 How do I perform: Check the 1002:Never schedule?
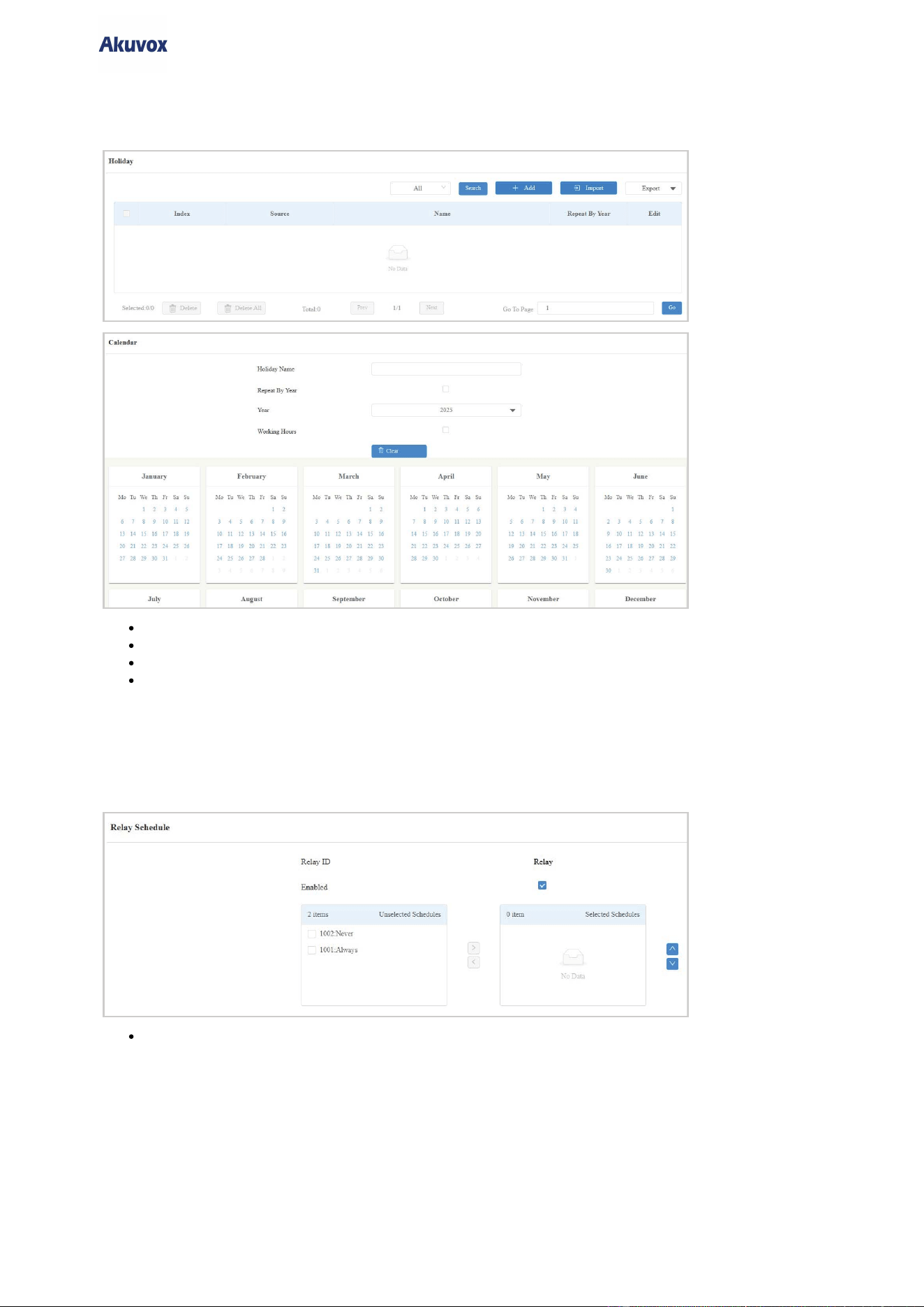tap(312, 933)
